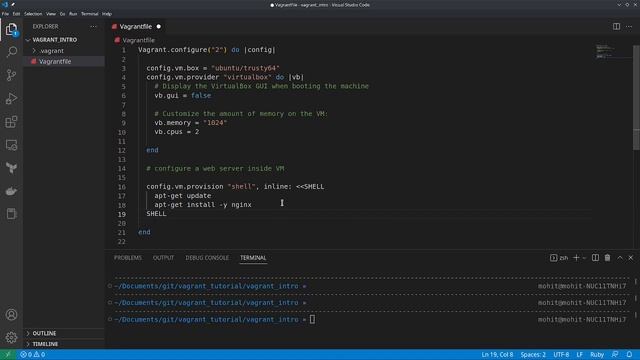Open the Source Control view icon
640x360 pixels.
coord(11,75)
